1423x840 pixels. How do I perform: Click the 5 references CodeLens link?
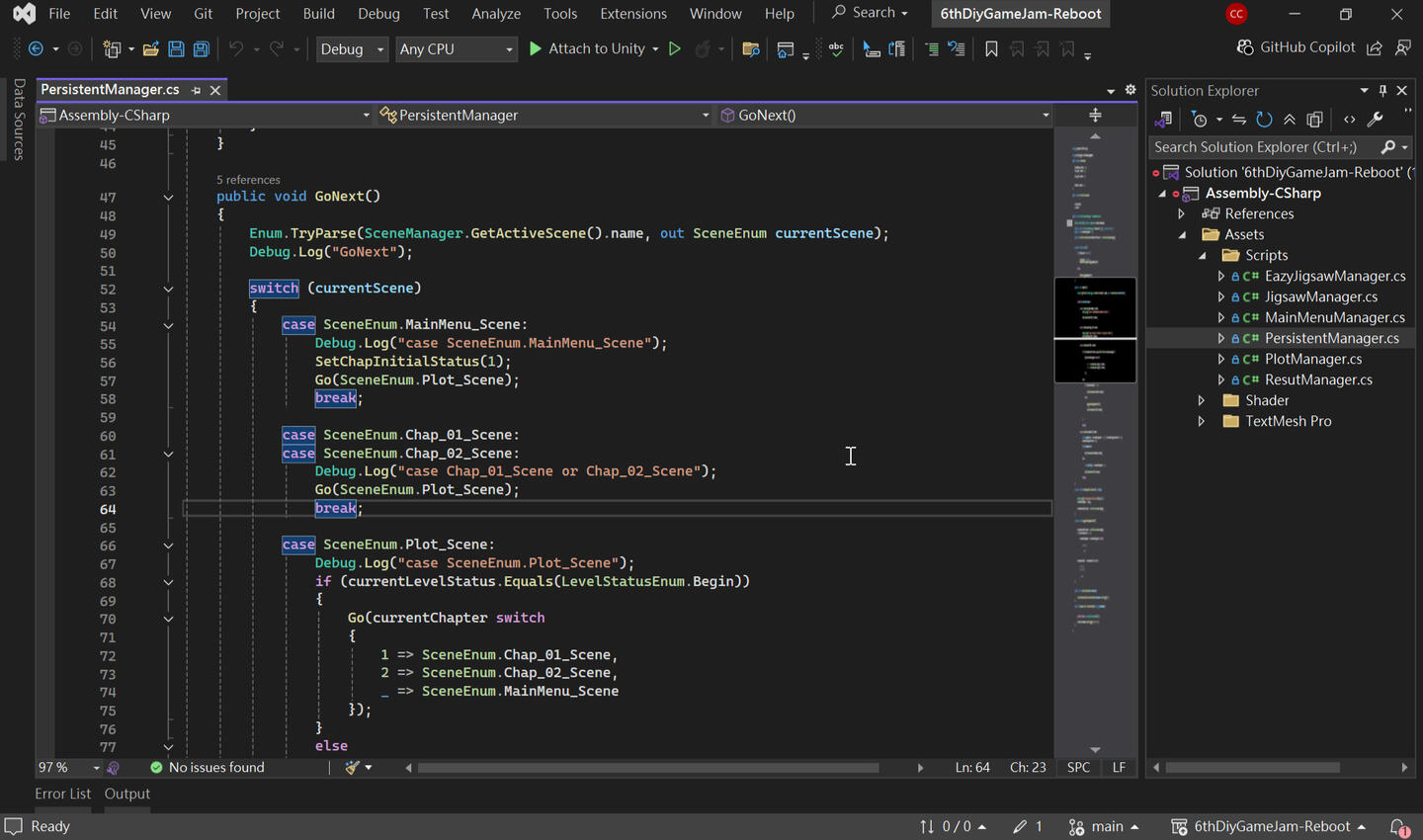coord(248,180)
